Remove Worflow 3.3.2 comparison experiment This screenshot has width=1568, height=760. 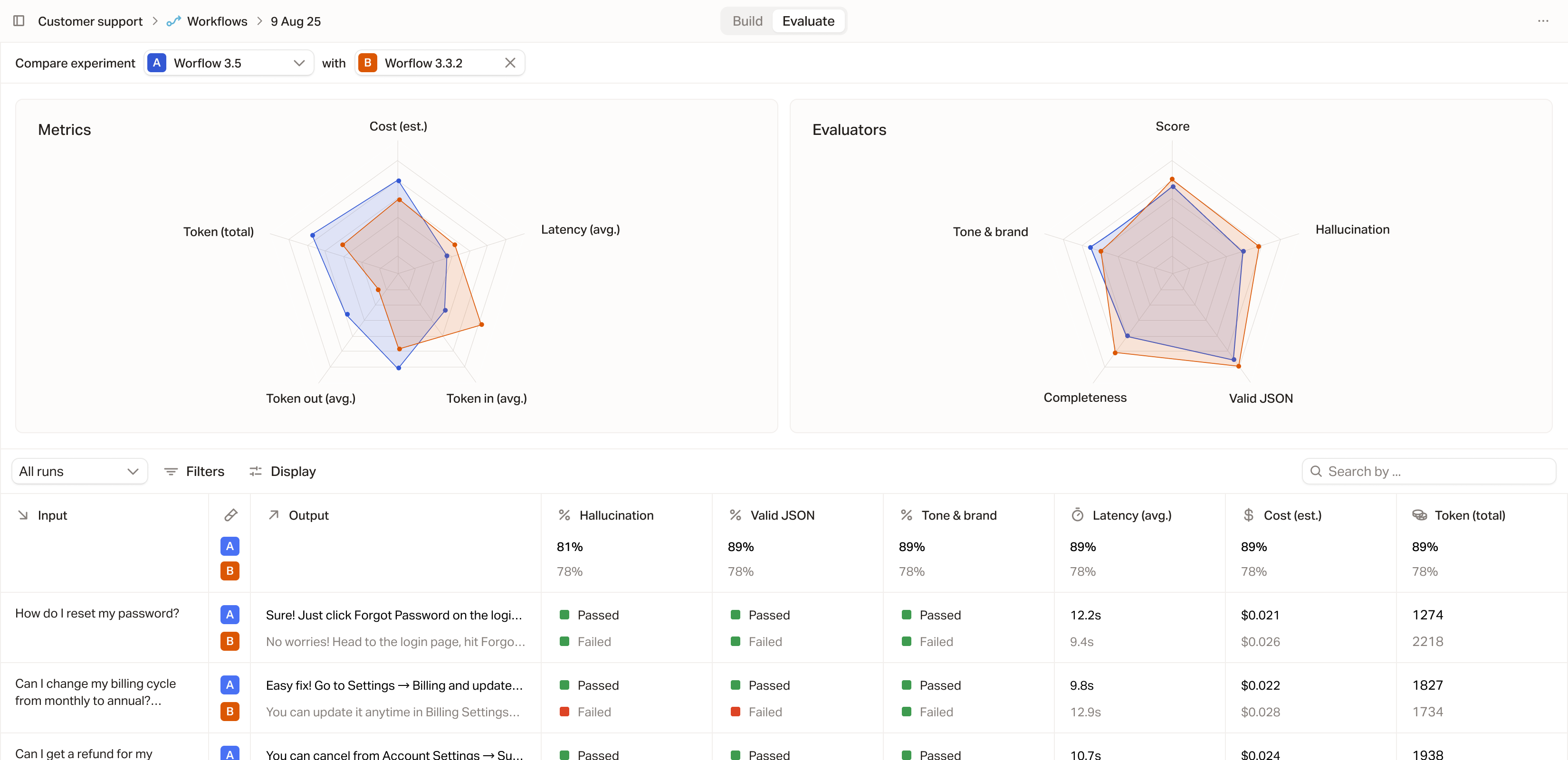pyautogui.click(x=510, y=63)
